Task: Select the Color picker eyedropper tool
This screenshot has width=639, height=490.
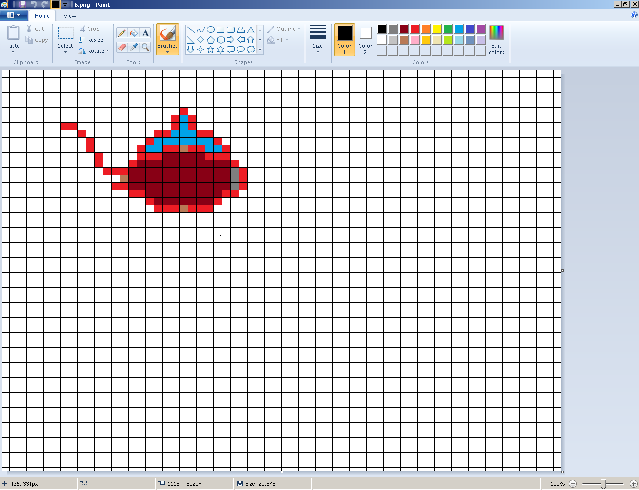Action: pyautogui.click(x=133, y=47)
